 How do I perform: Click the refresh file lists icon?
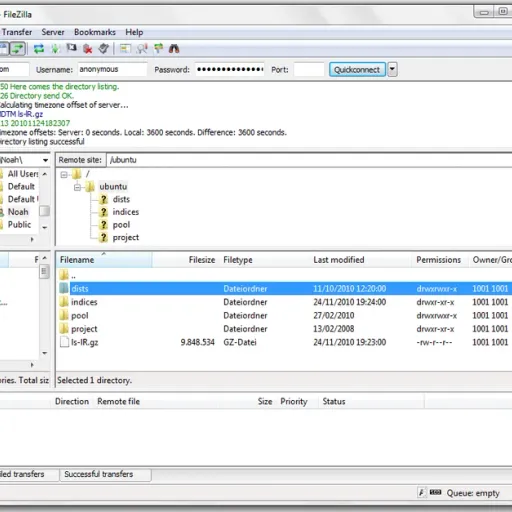click(39, 49)
